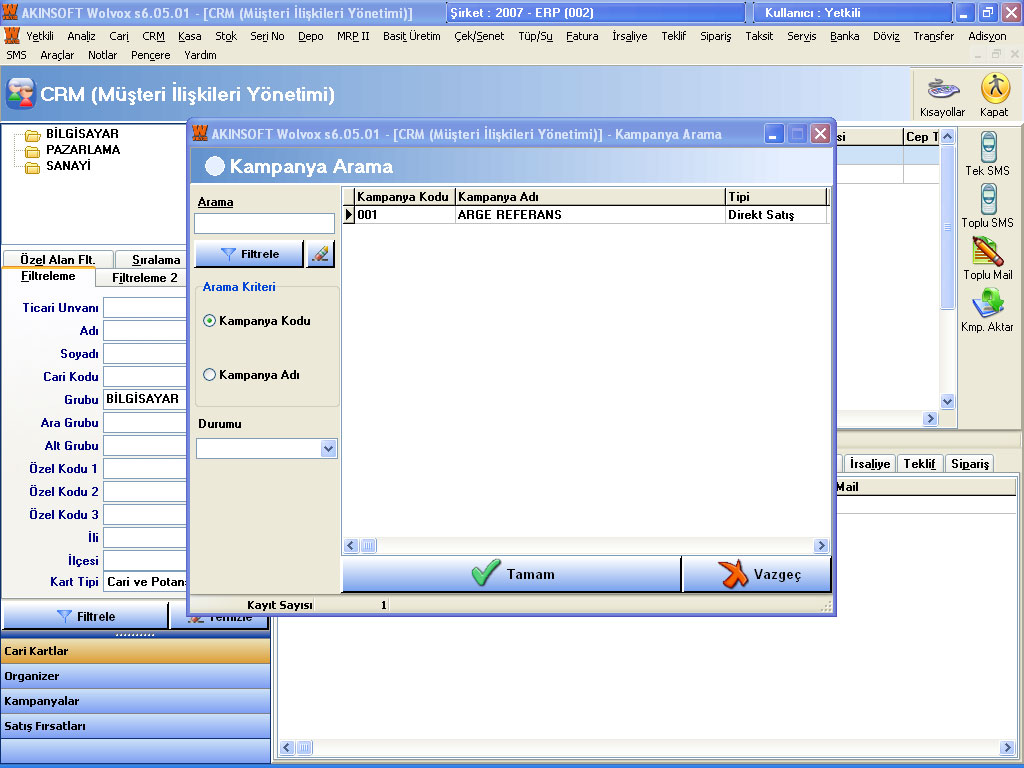The image size is (1024, 768).
Task: Open the Kampanyalar section
Action: pyautogui.click(x=136, y=701)
